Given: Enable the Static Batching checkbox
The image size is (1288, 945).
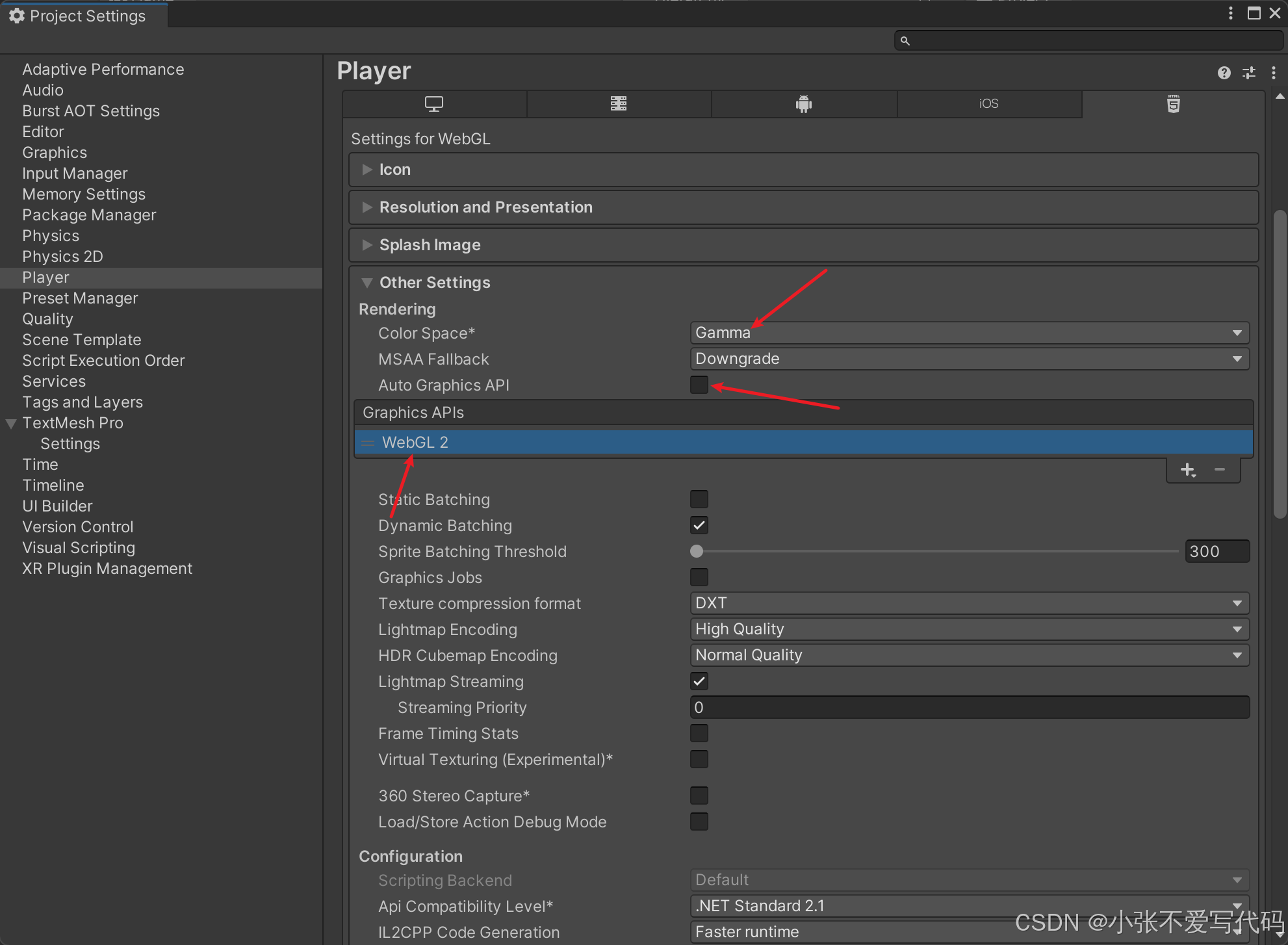Looking at the screenshot, I should [699, 499].
